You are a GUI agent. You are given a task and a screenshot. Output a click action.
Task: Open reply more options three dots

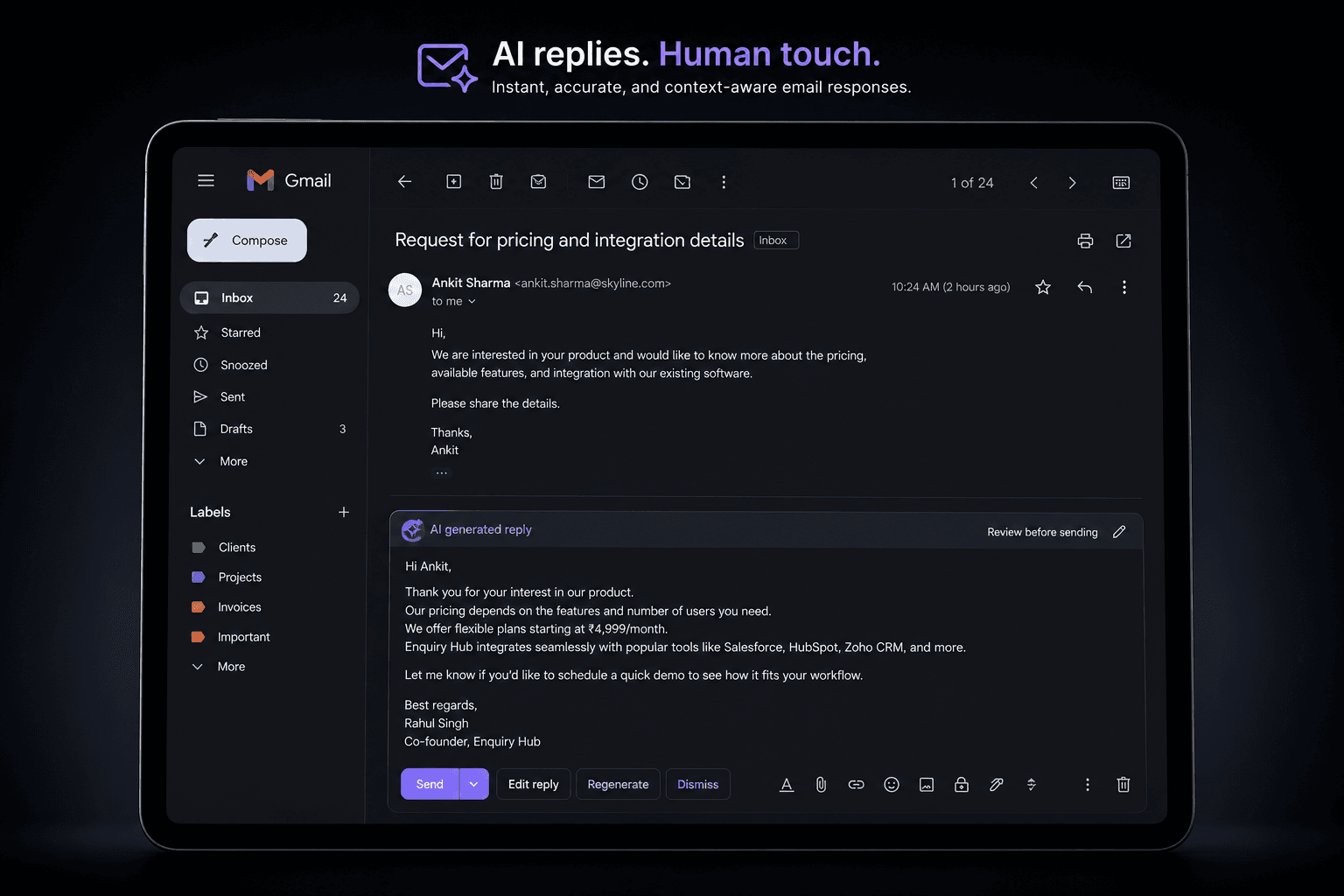click(x=1088, y=785)
